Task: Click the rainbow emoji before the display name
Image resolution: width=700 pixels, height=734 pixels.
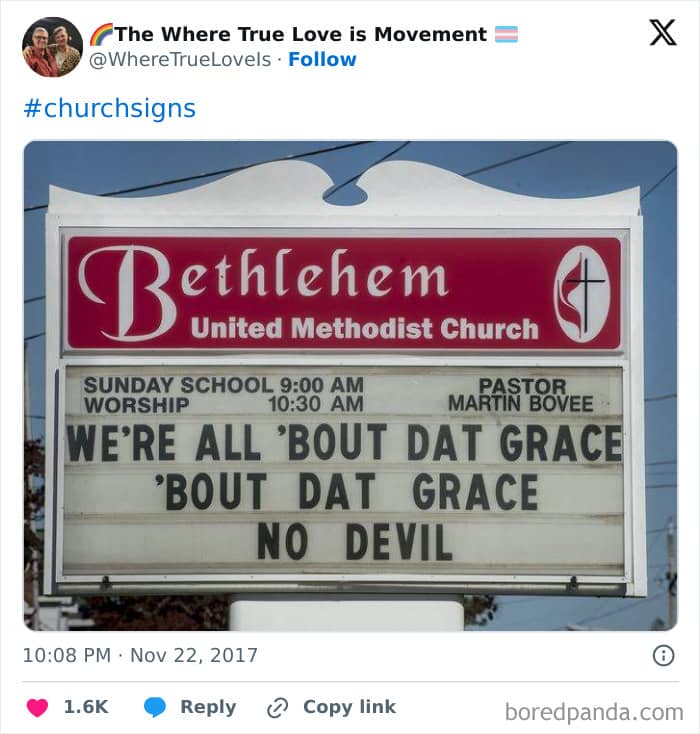Action: 102,34
